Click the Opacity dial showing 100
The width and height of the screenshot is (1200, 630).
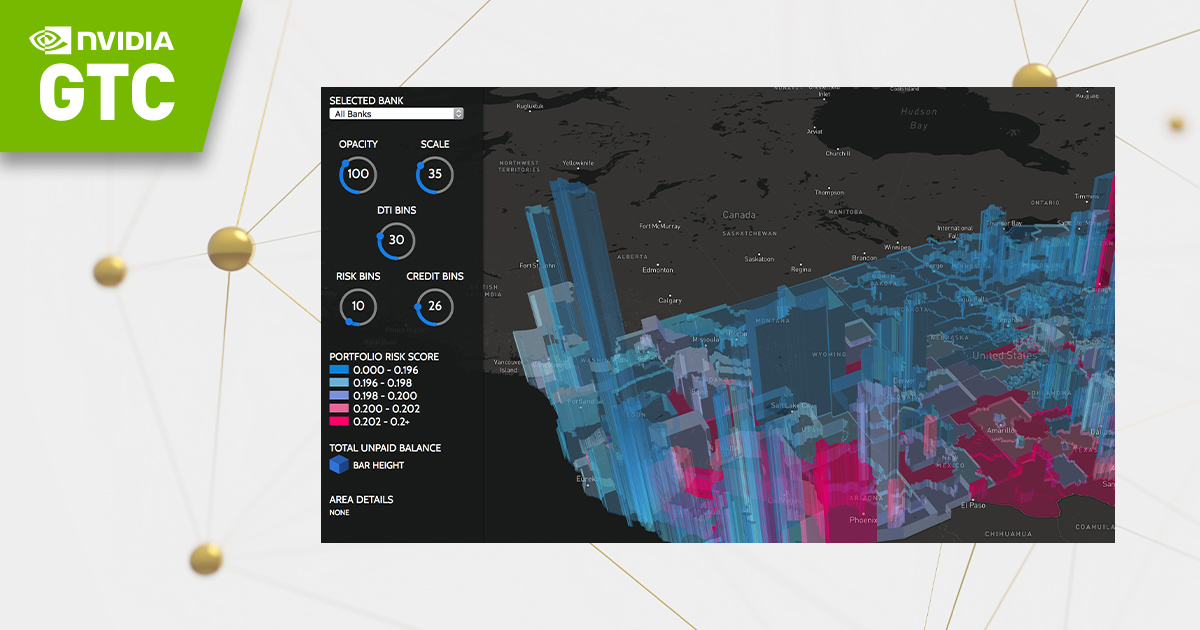(x=358, y=174)
